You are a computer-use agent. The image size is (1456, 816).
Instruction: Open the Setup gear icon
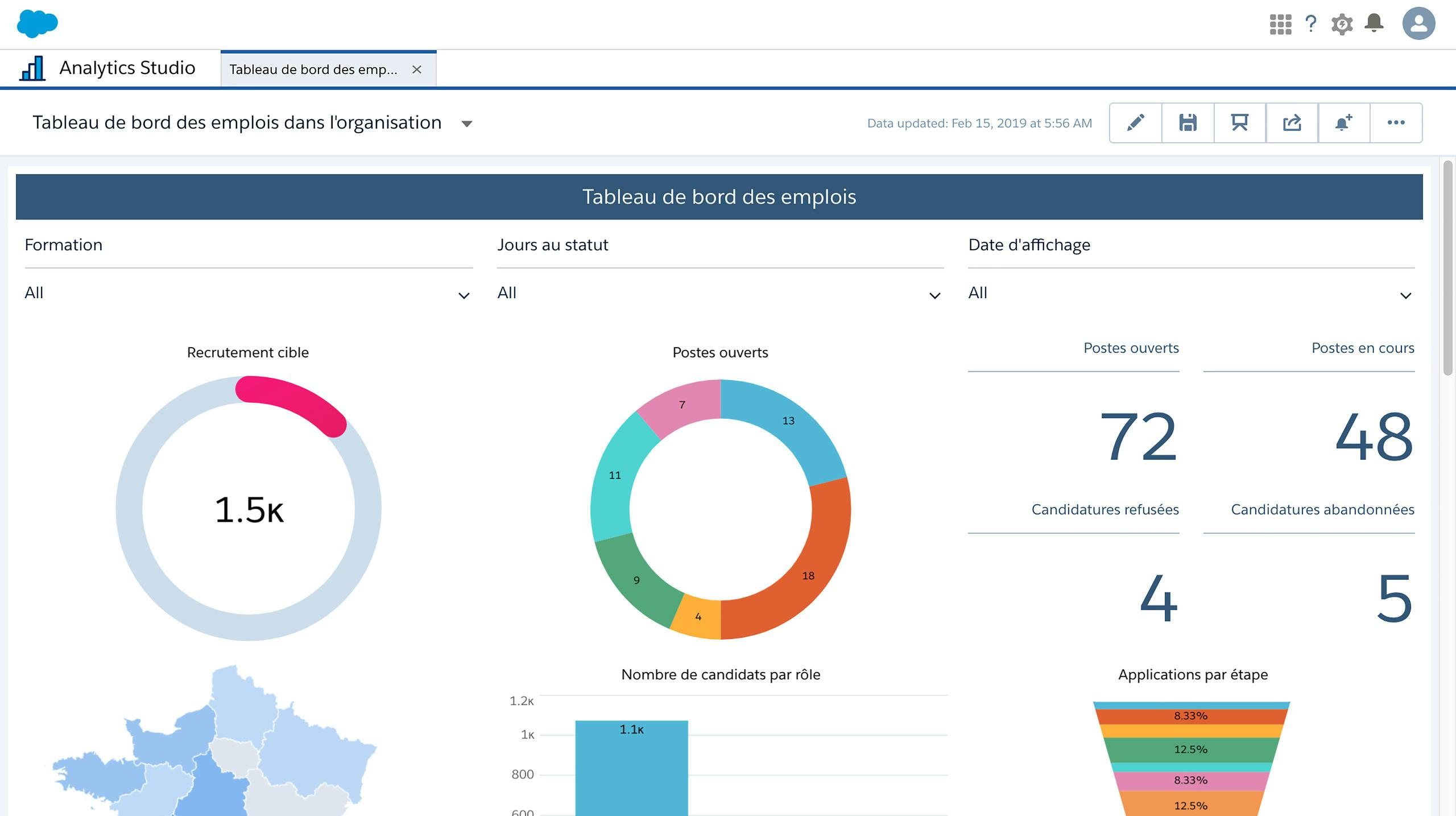(1342, 24)
